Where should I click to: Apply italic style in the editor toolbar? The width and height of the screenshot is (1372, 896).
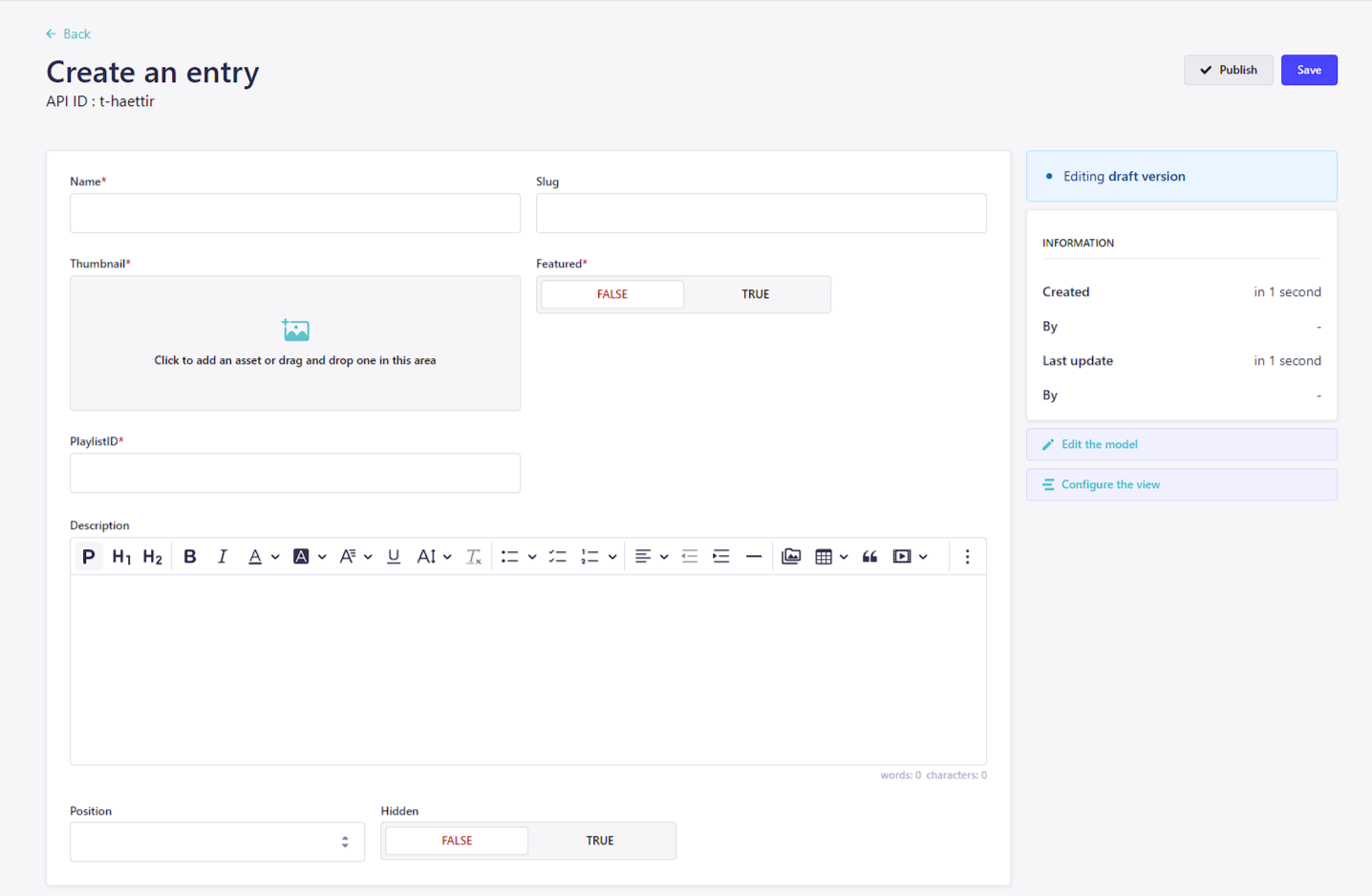[222, 557]
